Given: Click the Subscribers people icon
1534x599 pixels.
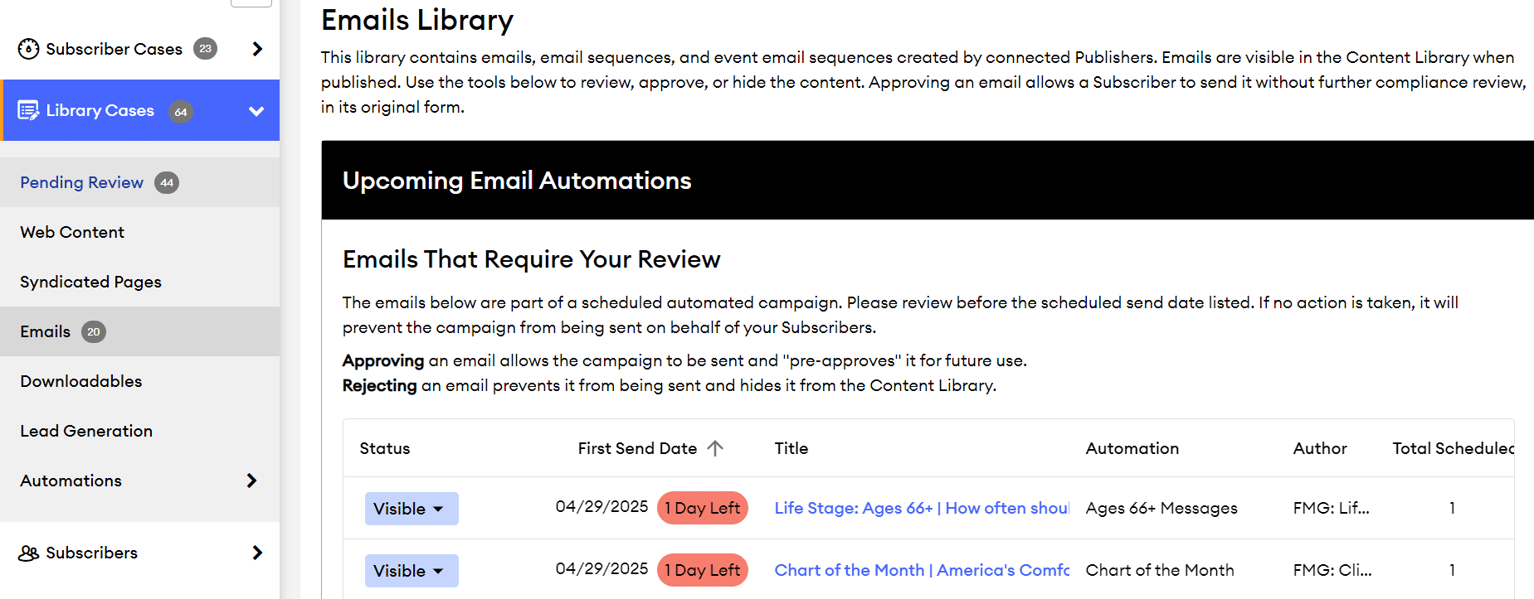Looking at the screenshot, I should click(29, 552).
